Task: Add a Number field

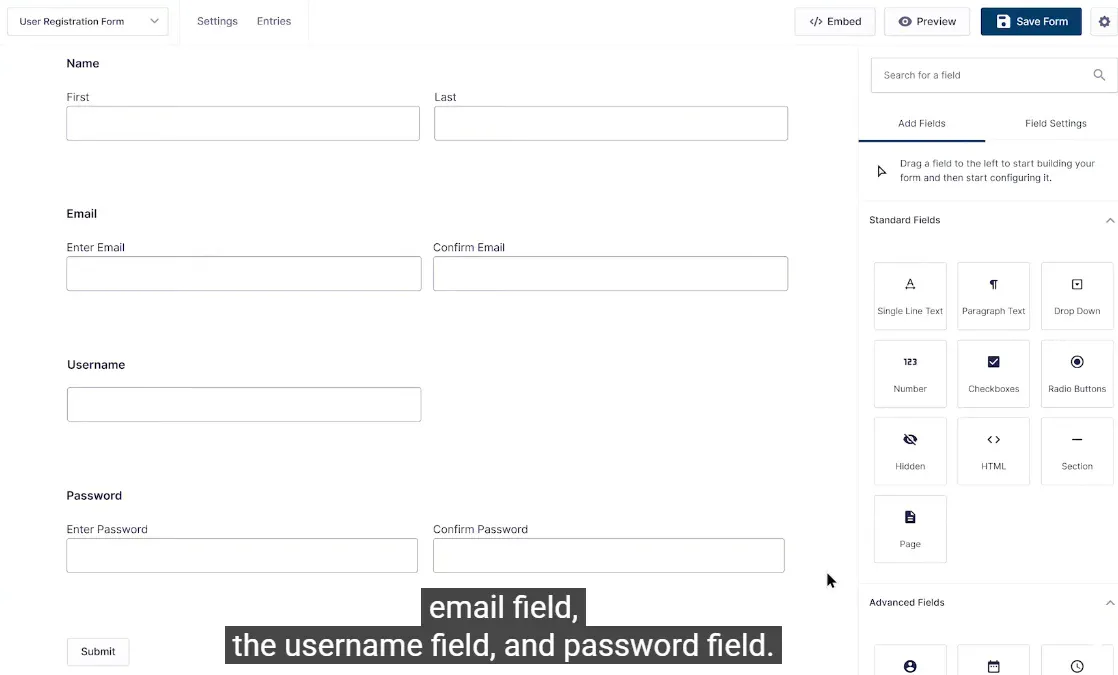Action: 910,374
